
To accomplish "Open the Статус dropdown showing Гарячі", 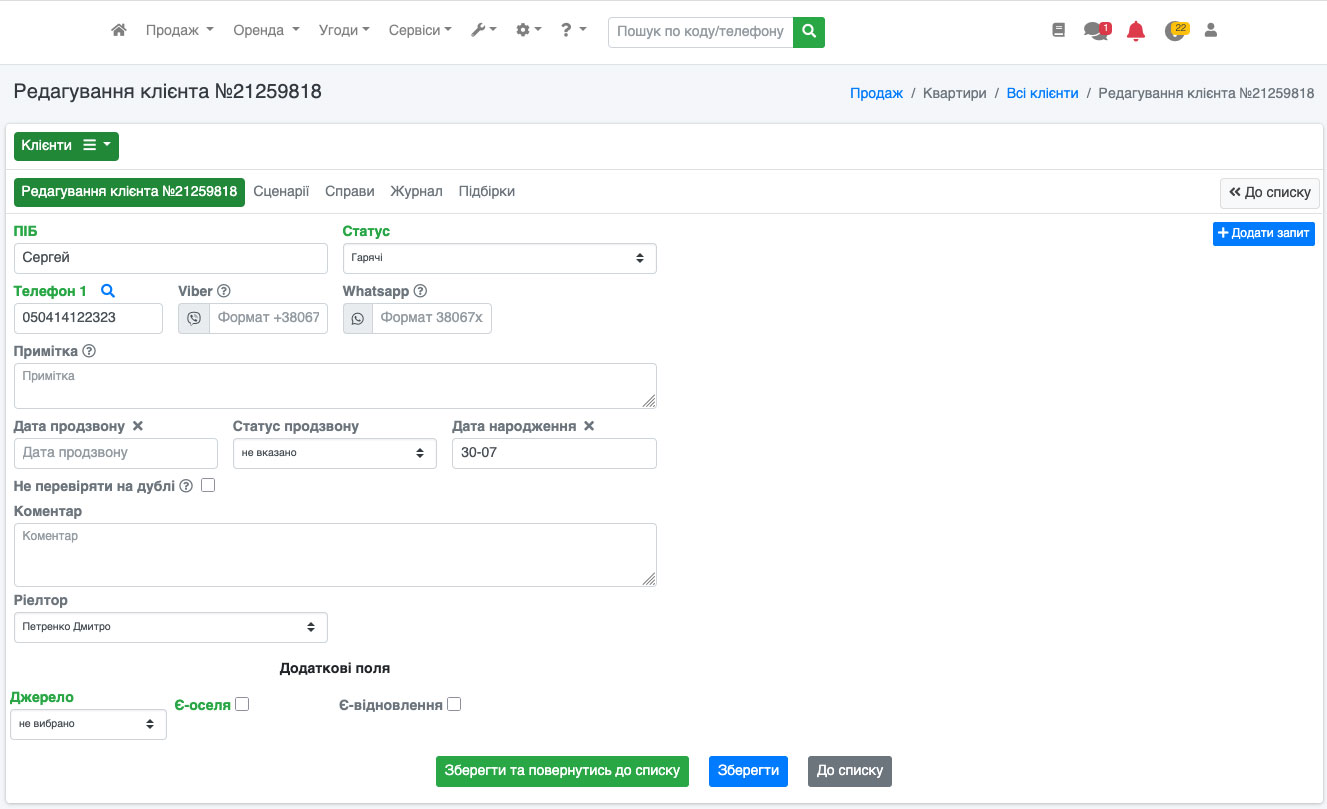I will 500,258.
